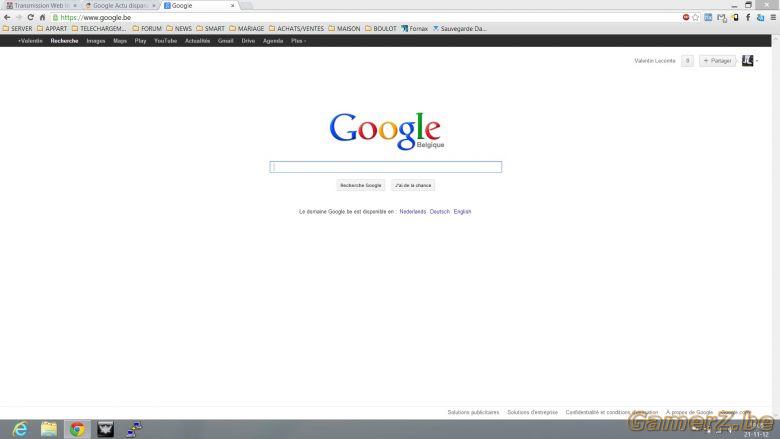
Task: Click the profile avatar picture
Action: (747, 61)
